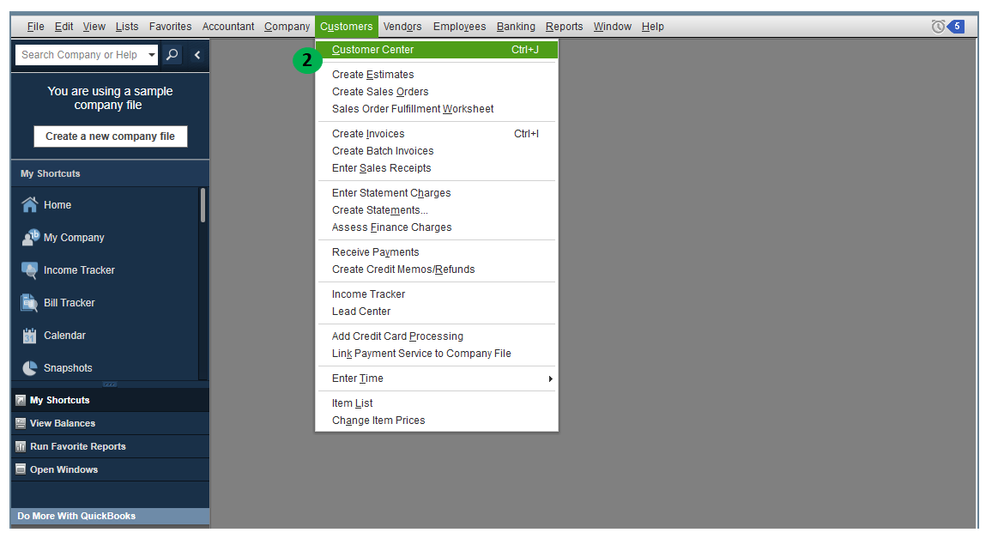
Task: Open the File menu
Action: [x=36, y=26]
